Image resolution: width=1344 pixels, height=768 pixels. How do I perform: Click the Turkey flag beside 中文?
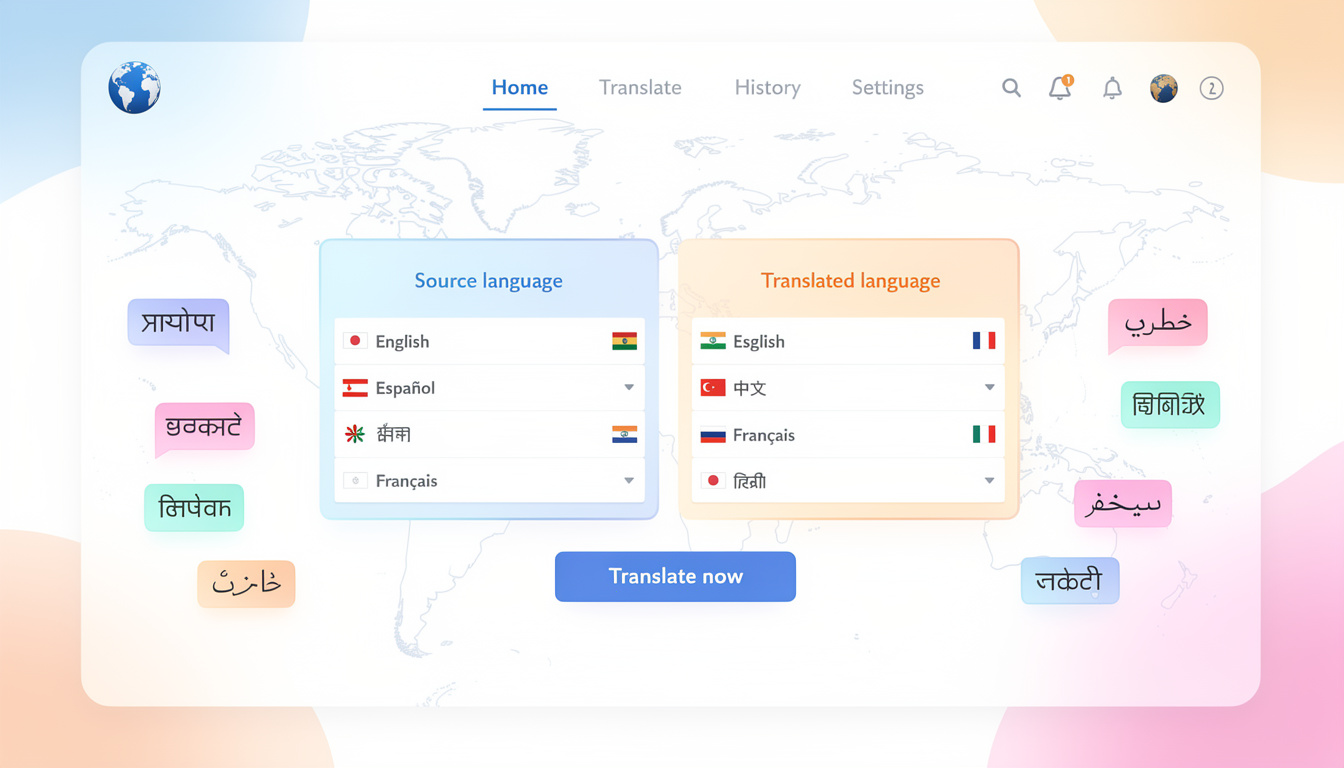click(x=715, y=388)
